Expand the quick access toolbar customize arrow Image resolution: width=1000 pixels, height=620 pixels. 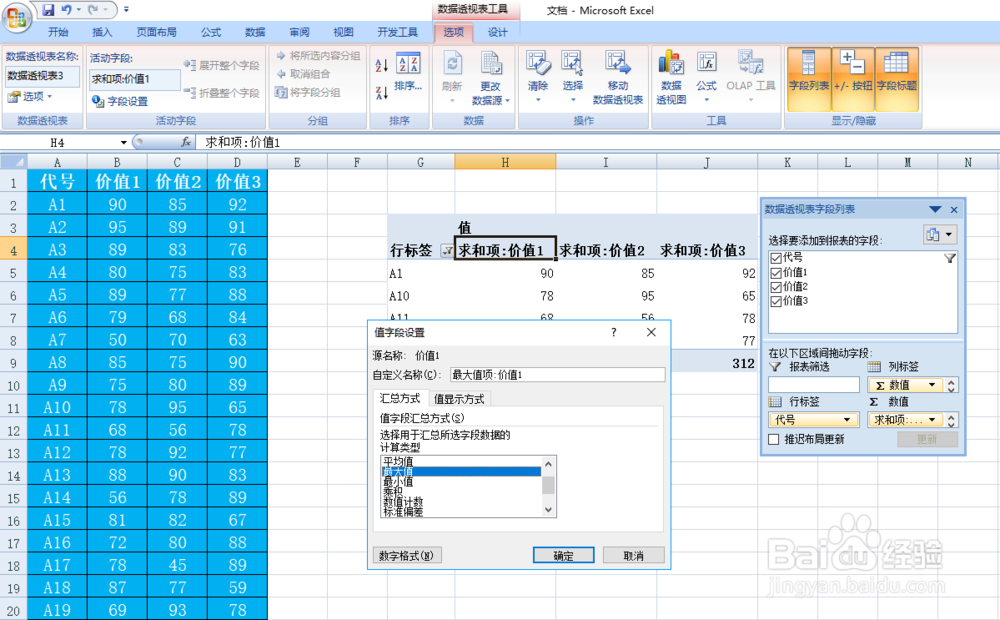coord(126,10)
